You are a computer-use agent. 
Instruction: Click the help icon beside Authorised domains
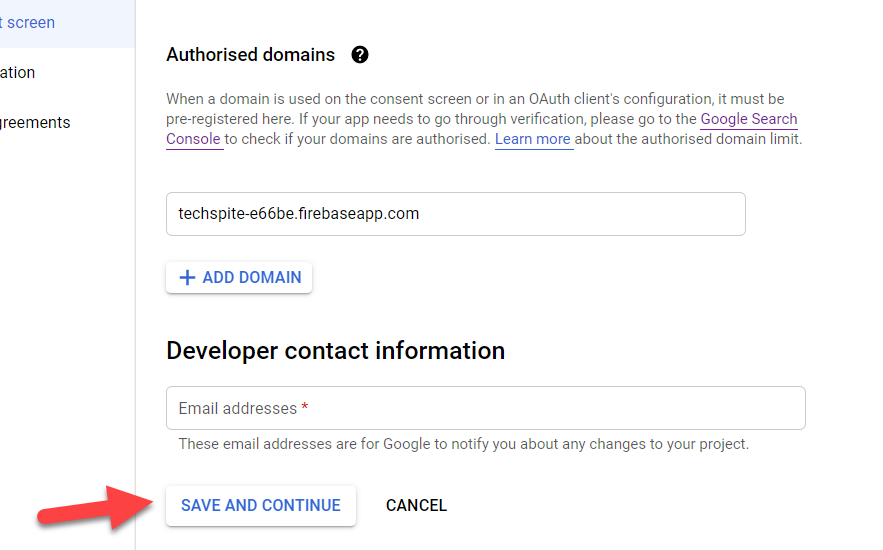(x=360, y=55)
